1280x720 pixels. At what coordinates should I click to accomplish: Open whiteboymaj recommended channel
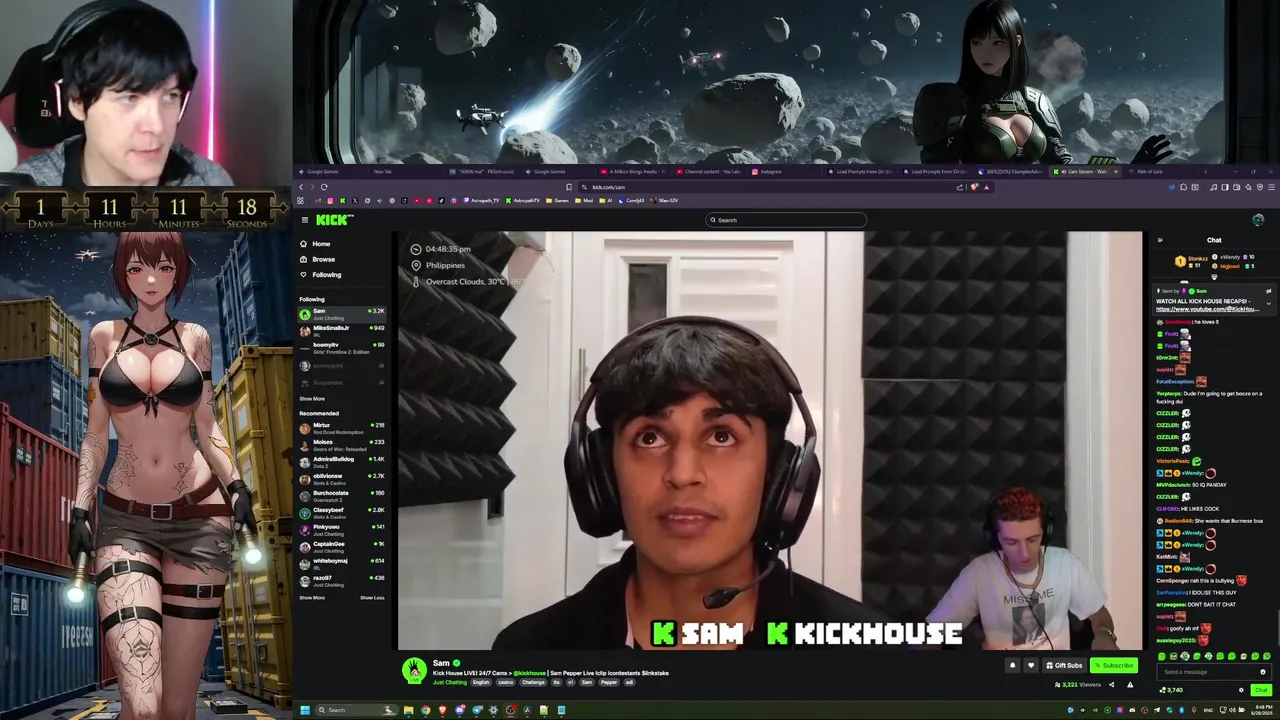click(x=342, y=564)
